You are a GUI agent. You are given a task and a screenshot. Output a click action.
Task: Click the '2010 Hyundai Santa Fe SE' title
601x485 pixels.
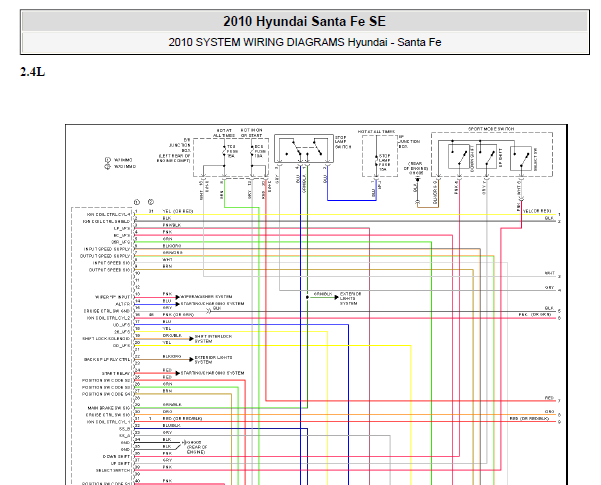pos(304,21)
